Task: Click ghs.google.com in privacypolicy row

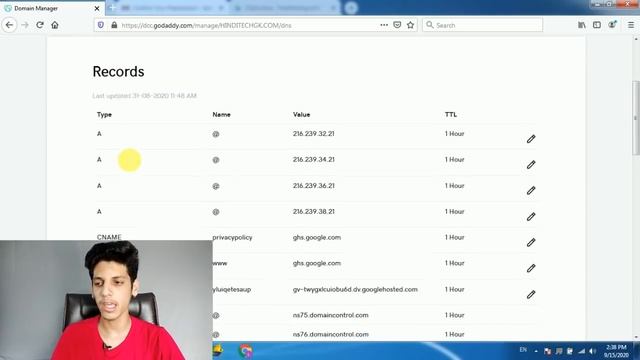Action: [317, 238]
